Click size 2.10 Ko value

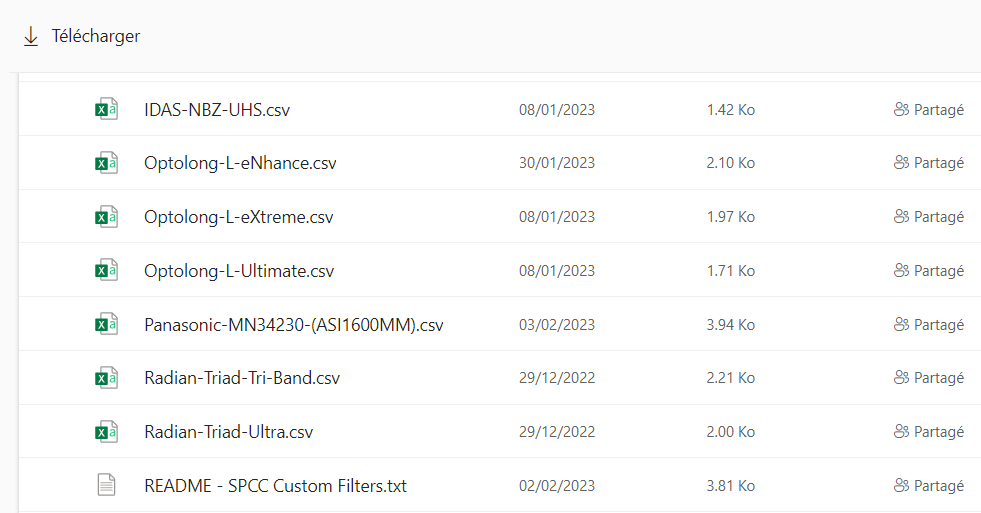point(731,163)
